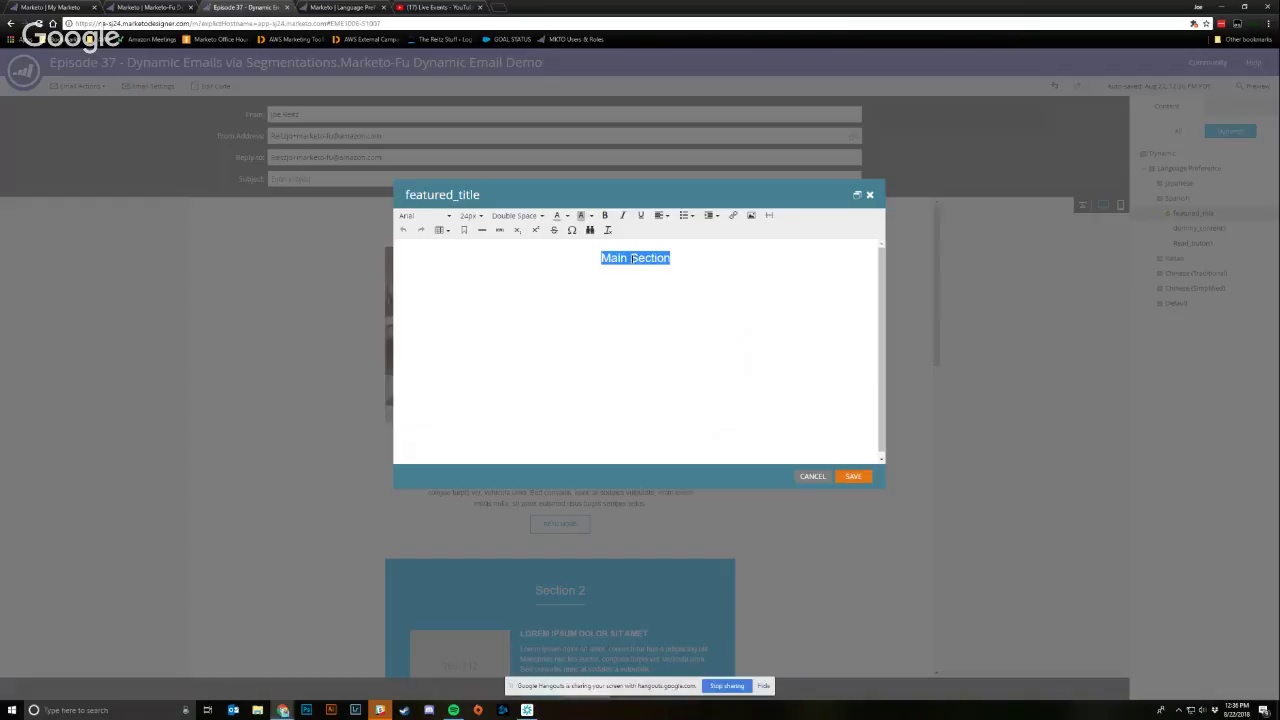The height and width of the screenshot is (720, 1280).
Task: Open the insert table dropdown
Action: pyautogui.click(x=441, y=230)
